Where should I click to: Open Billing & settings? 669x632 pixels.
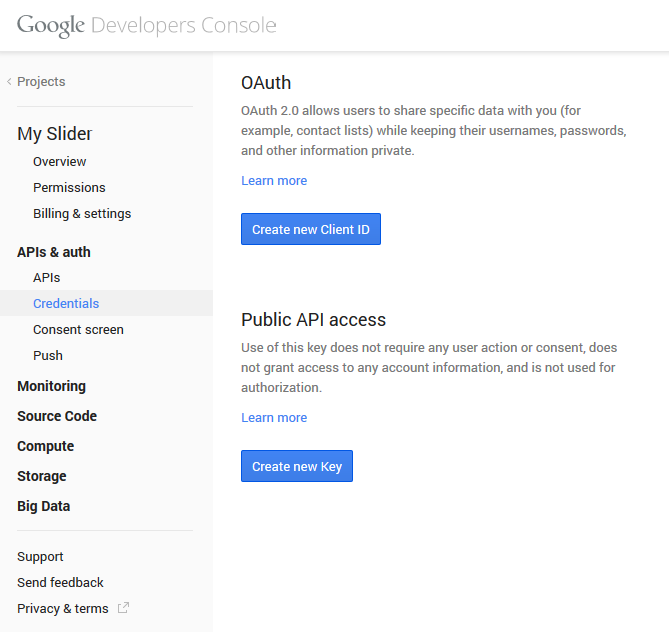[x=82, y=214]
